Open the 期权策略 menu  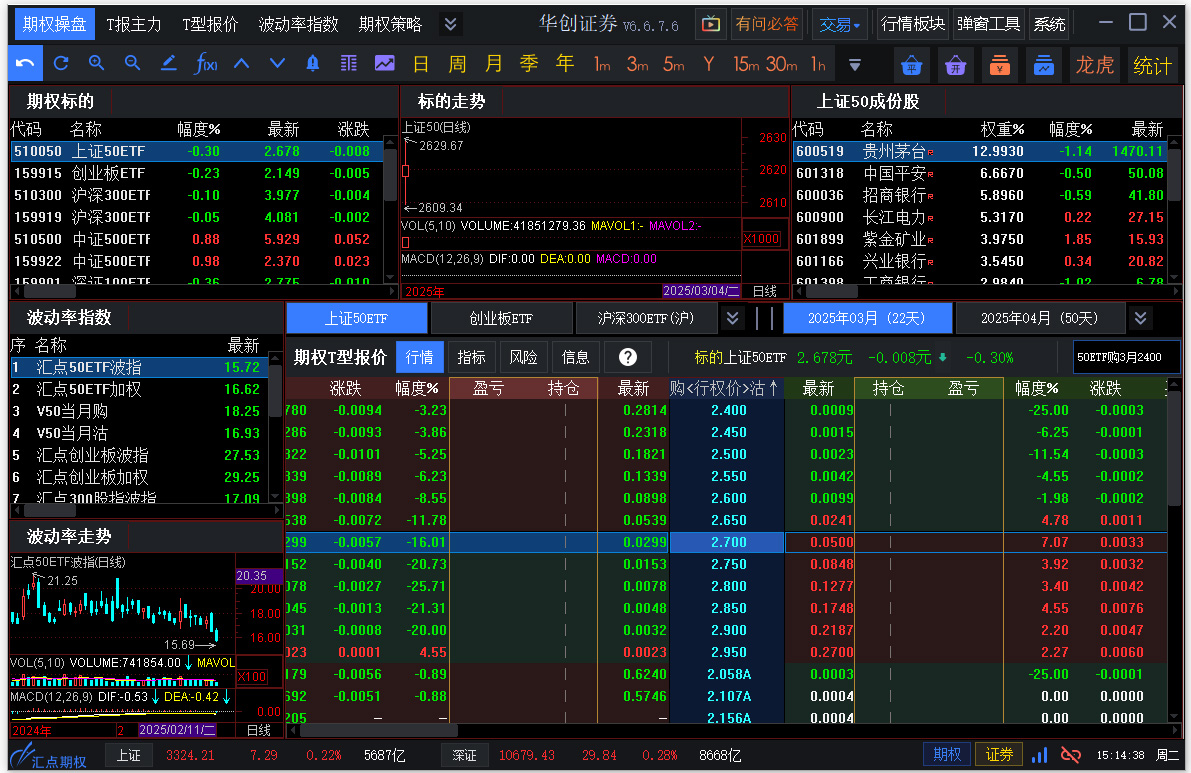(390, 24)
